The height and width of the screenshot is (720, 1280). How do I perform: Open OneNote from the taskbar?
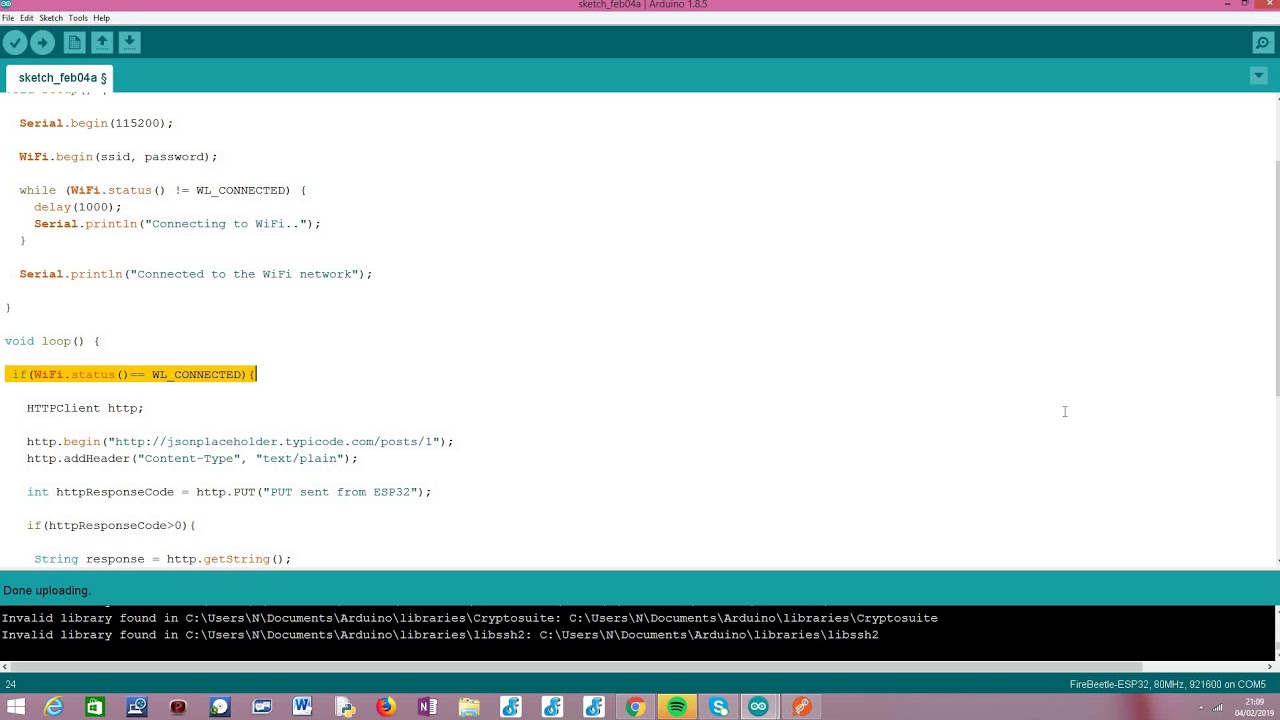(x=427, y=707)
